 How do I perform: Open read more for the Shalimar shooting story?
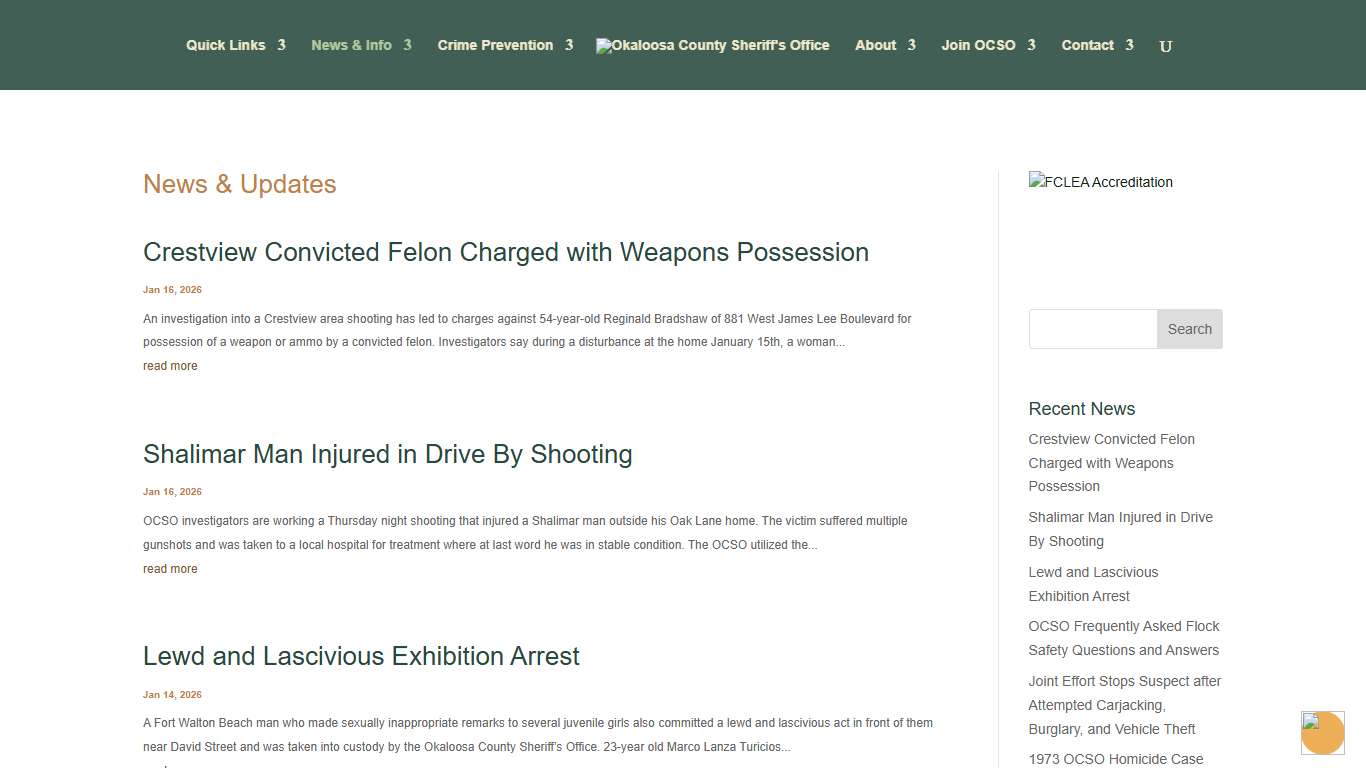pos(170,568)
